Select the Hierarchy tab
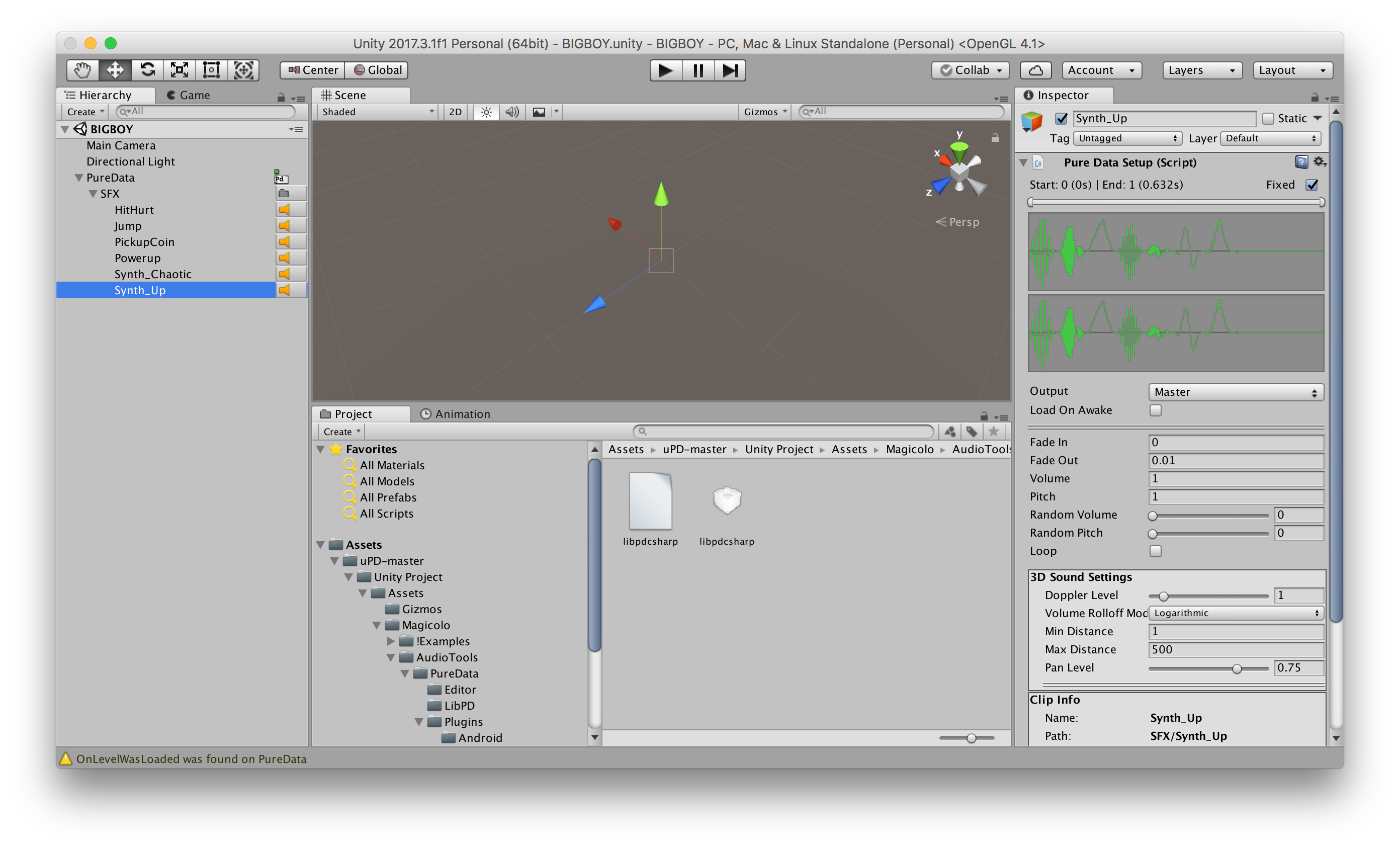The width and height of the screenshot is (1400, 849). coord(106,95)
